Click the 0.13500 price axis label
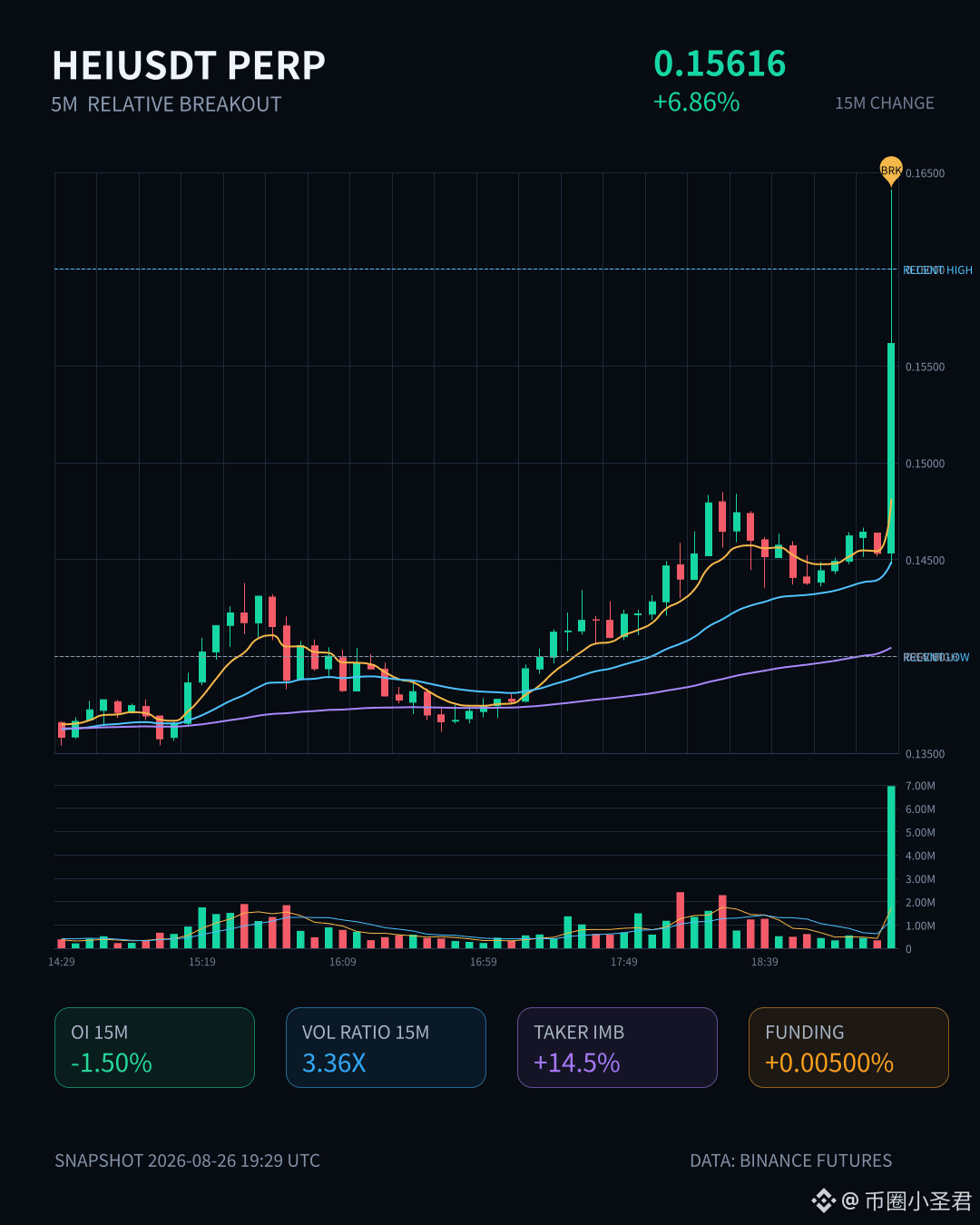The height and width of the screenshot is (1225, 980). coord(925,754)
